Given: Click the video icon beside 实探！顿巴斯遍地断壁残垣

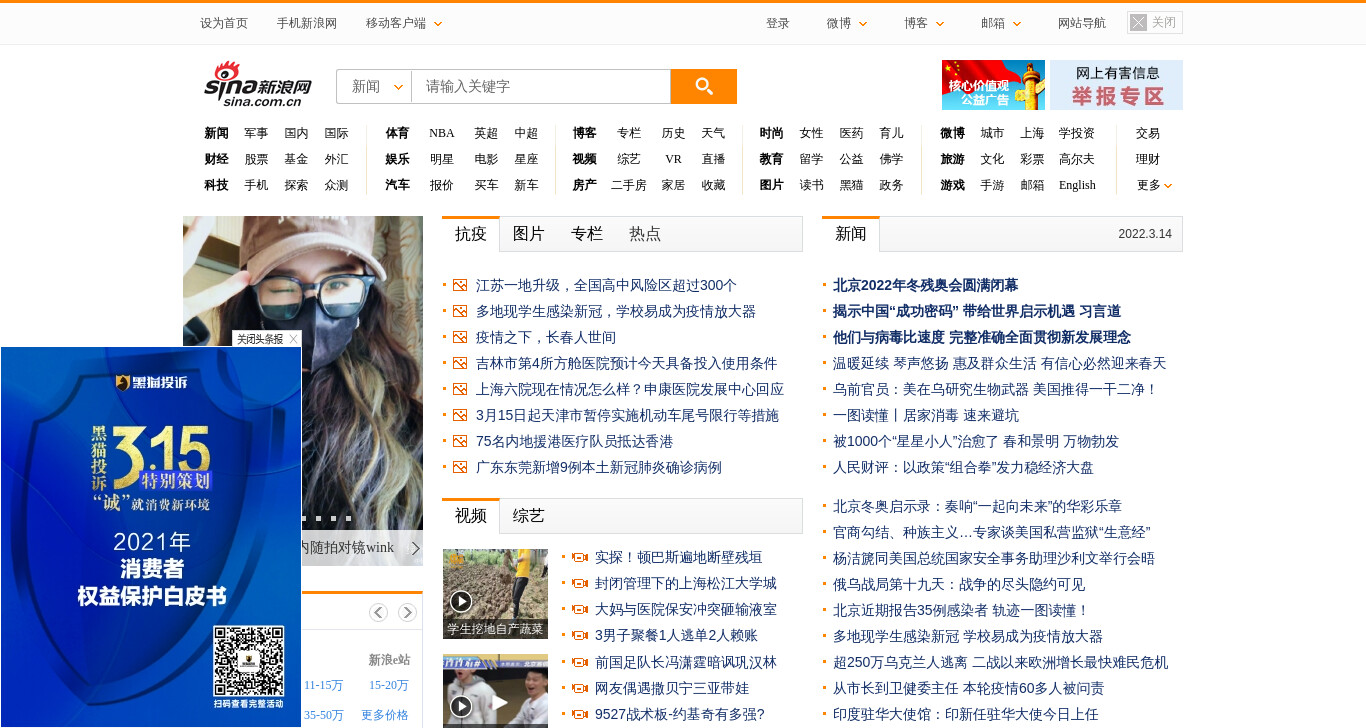Looking at the screenshot, I should (579, 557).
